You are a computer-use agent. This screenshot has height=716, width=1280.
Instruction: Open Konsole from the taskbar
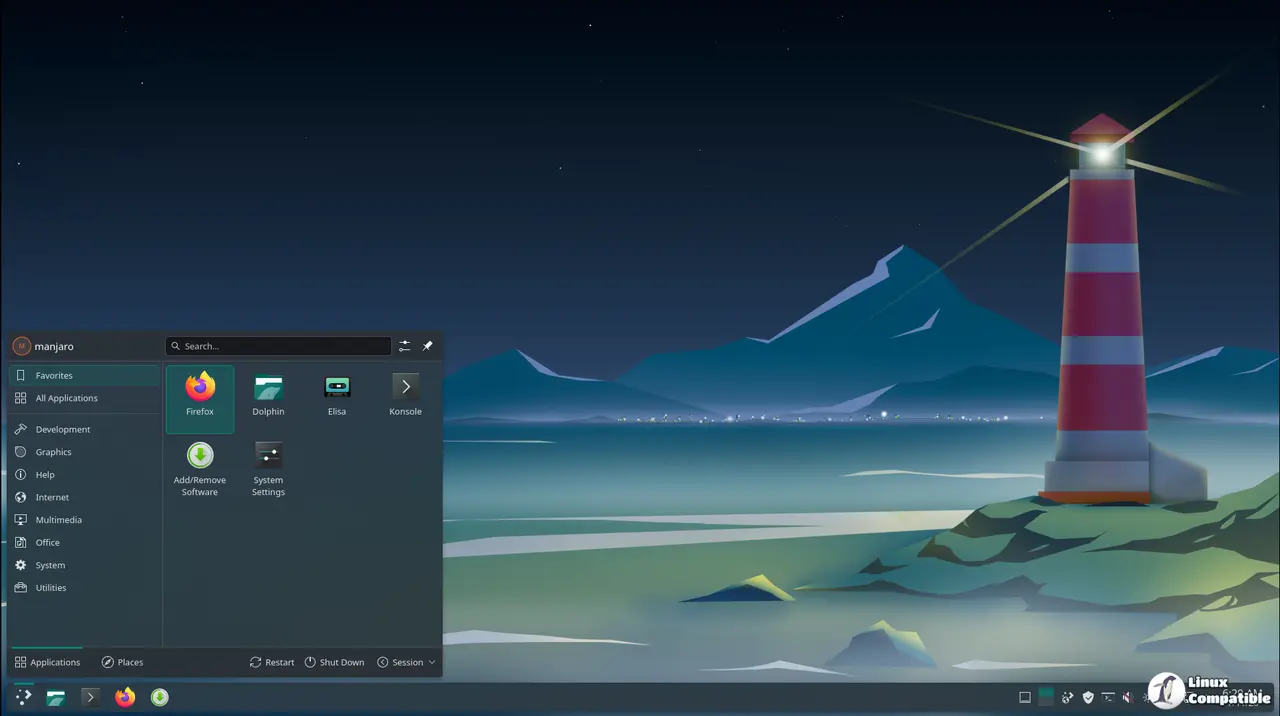[x=90, y=697]
